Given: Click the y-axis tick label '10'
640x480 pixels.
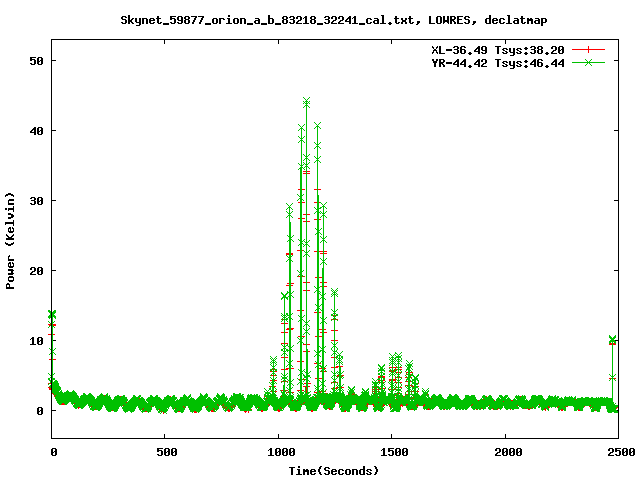Looking at the screenshot, I should click(36, 341).
